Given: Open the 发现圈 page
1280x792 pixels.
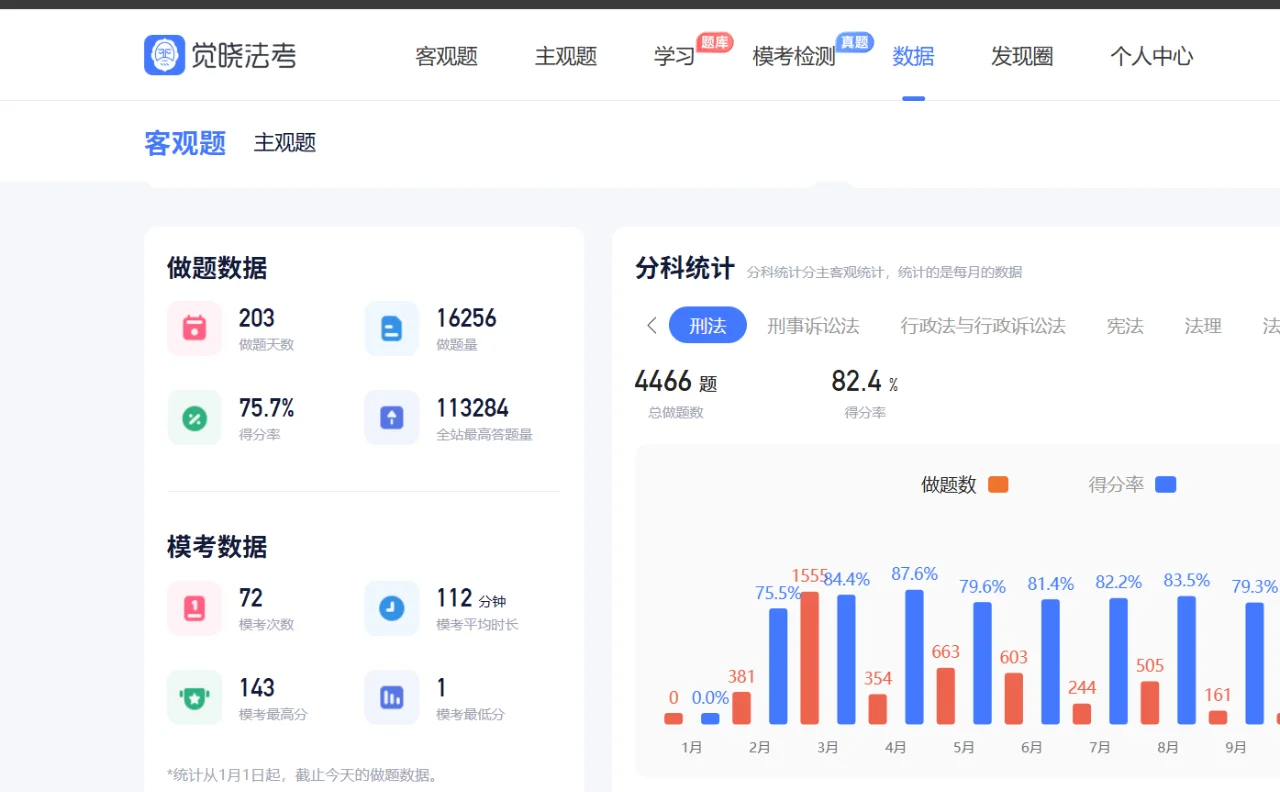Looking at the screenshot, I should [1022, 57].
